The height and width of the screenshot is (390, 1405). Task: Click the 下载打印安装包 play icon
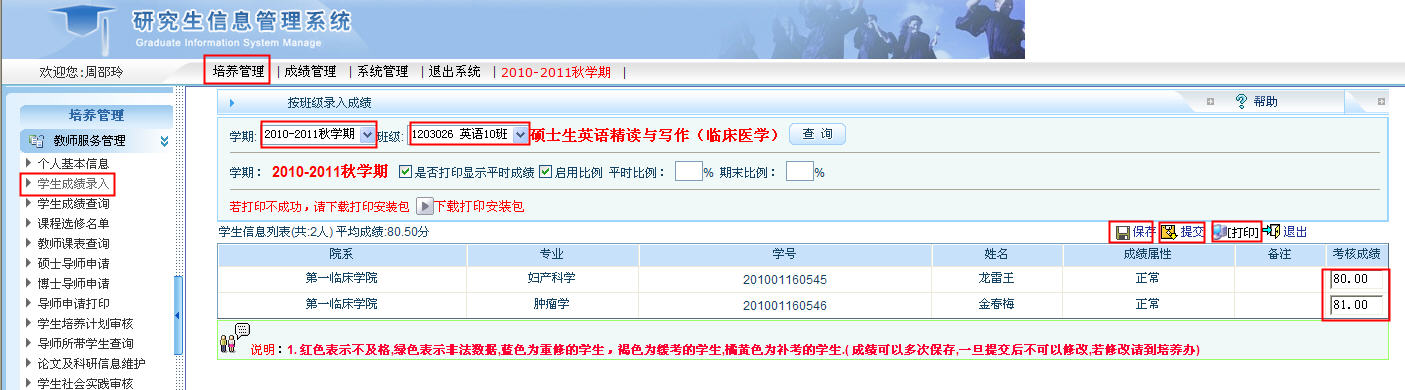tap(424, 207)
